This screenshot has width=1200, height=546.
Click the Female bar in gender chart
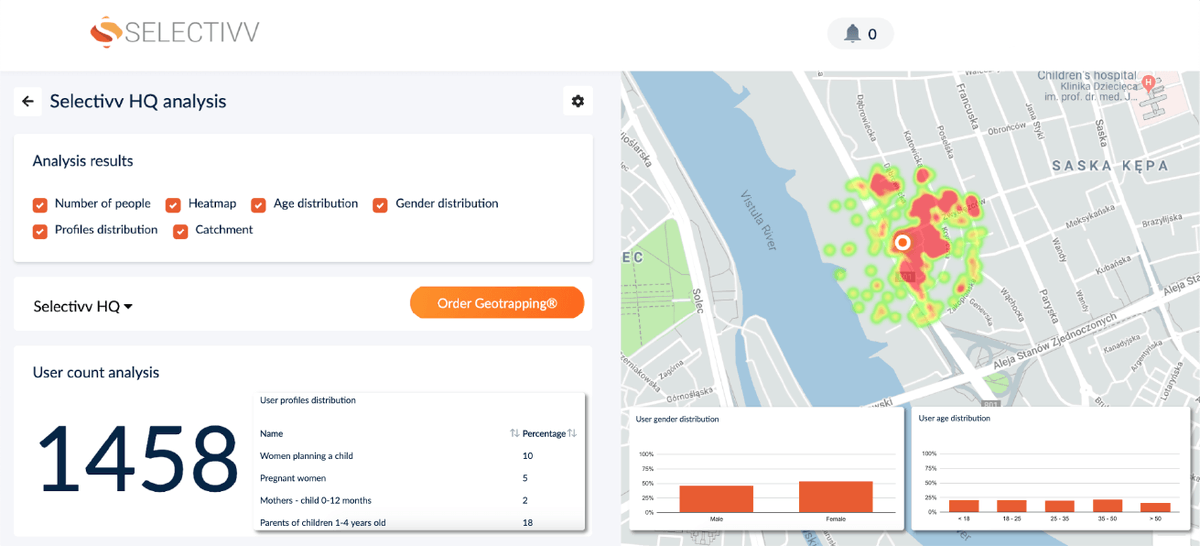[x=836, y=496]
